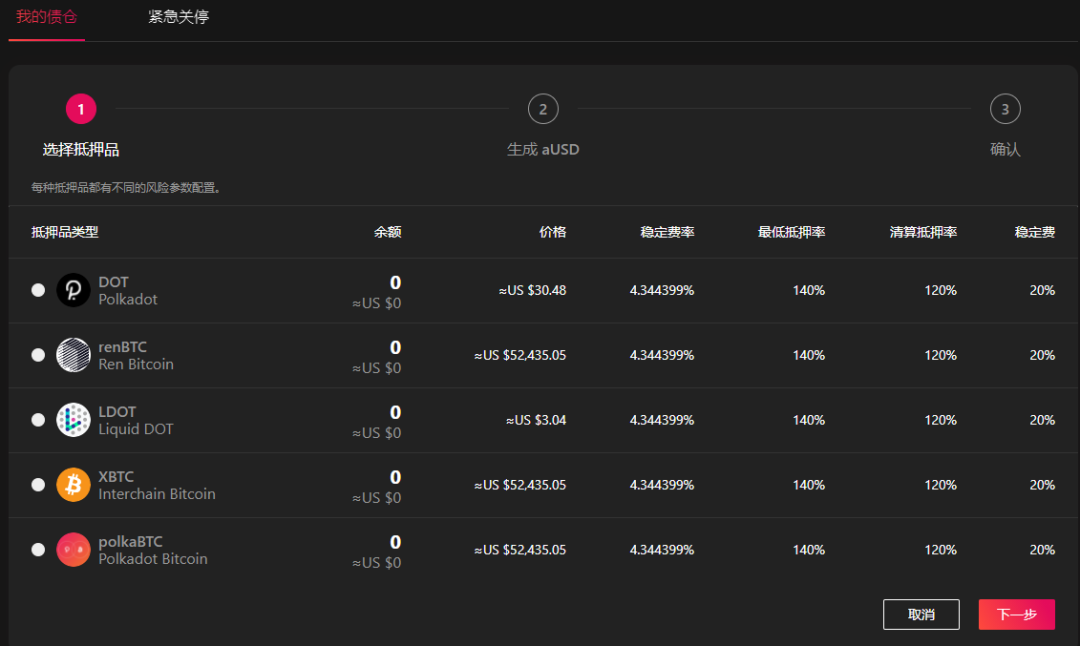Screen dimensions: 1080x646
Task: Click the 稳定费 column header
Action: click(x=1035, y=232)
